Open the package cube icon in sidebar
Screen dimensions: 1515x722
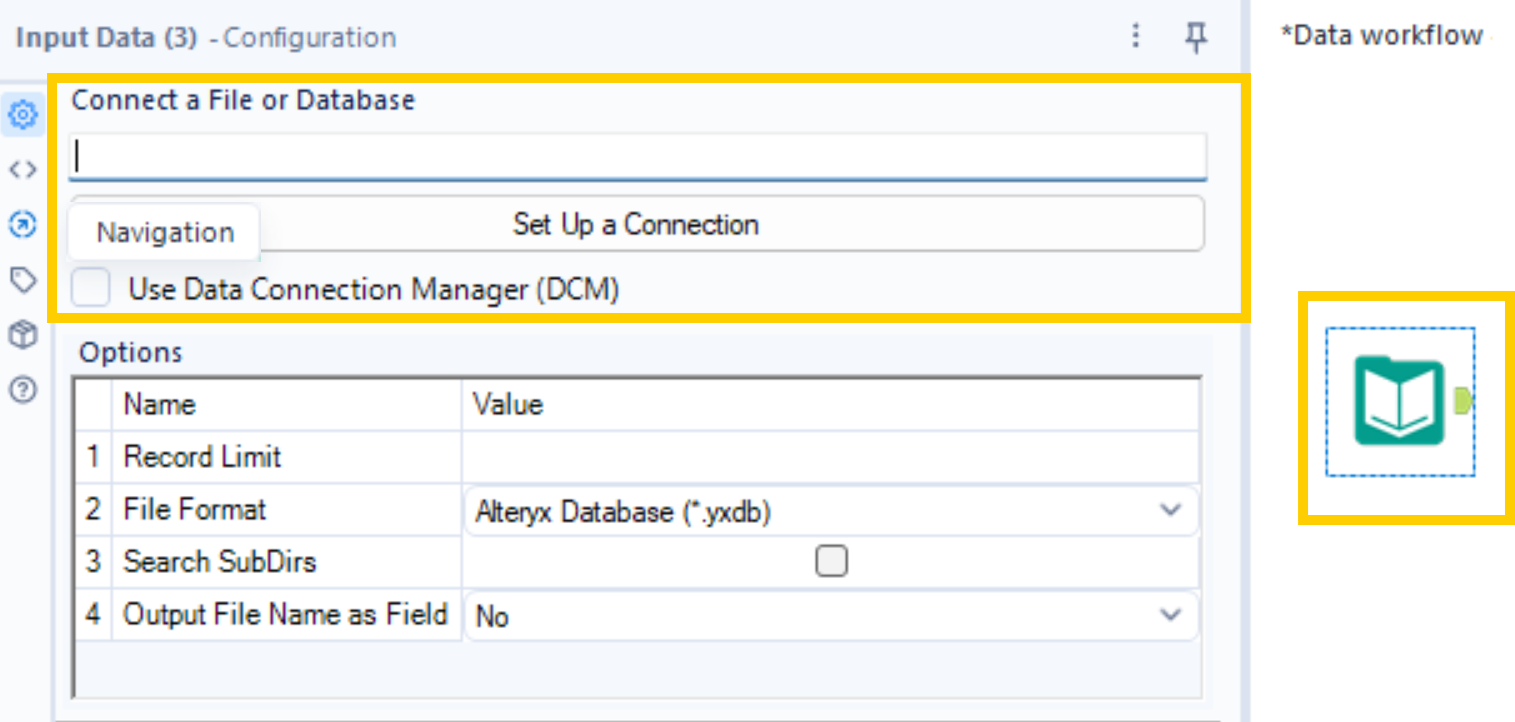coord(23,335)
